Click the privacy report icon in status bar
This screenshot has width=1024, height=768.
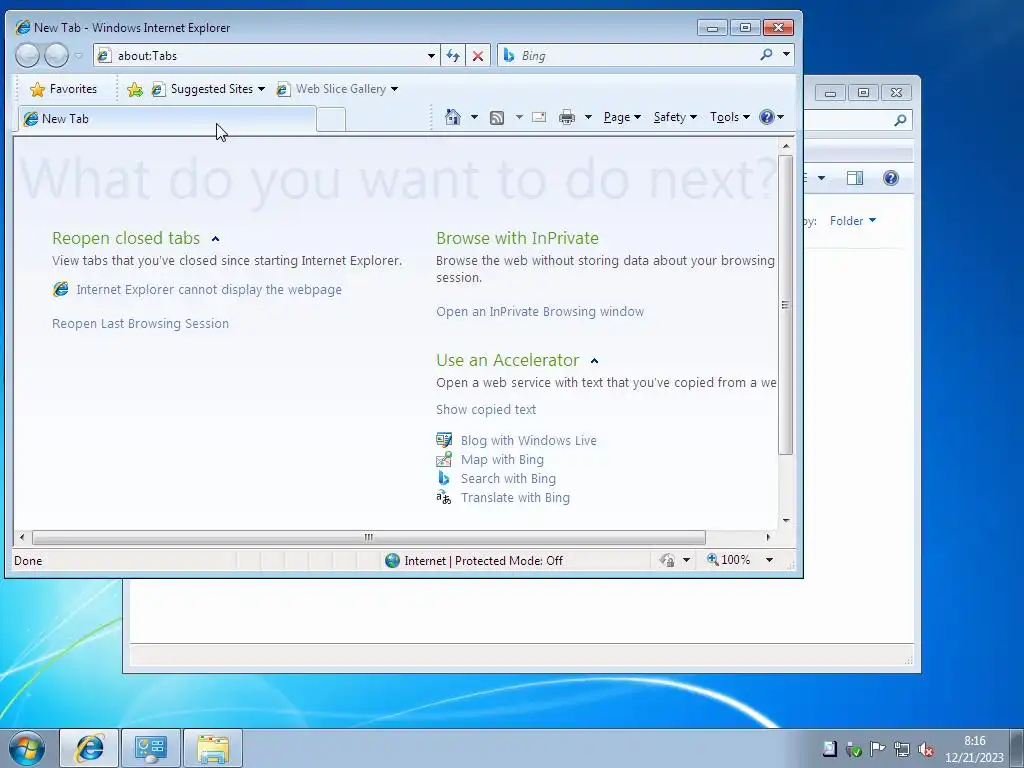pos(667,560)
